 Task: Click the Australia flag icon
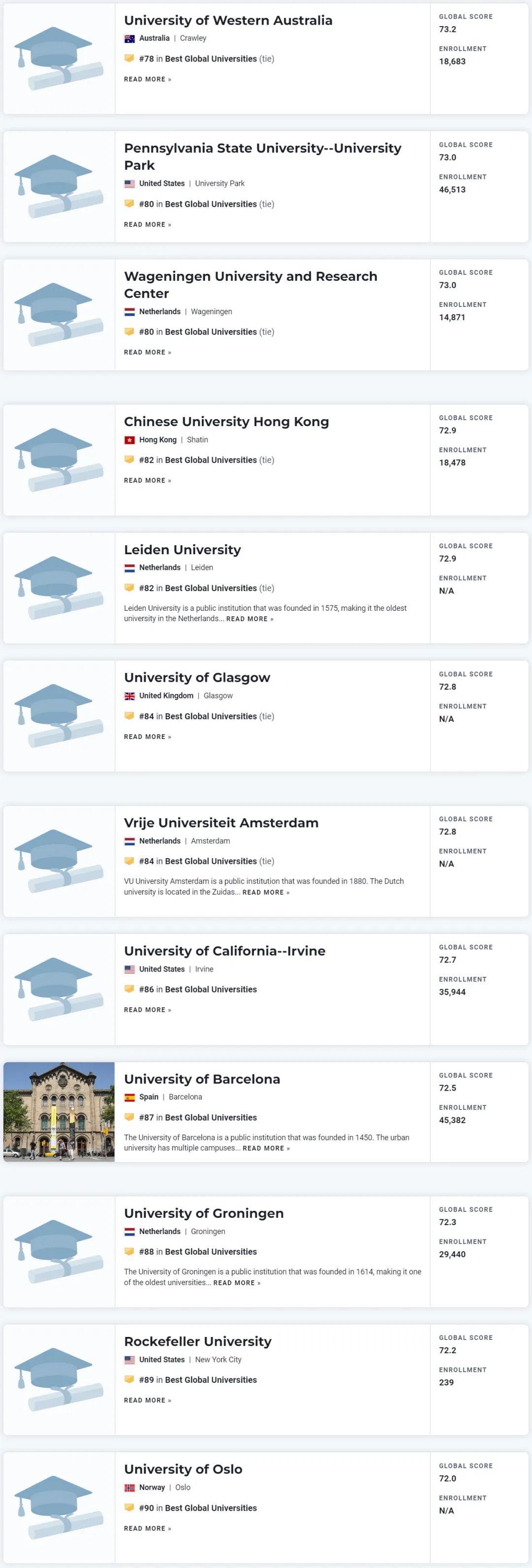pos(129,38)
